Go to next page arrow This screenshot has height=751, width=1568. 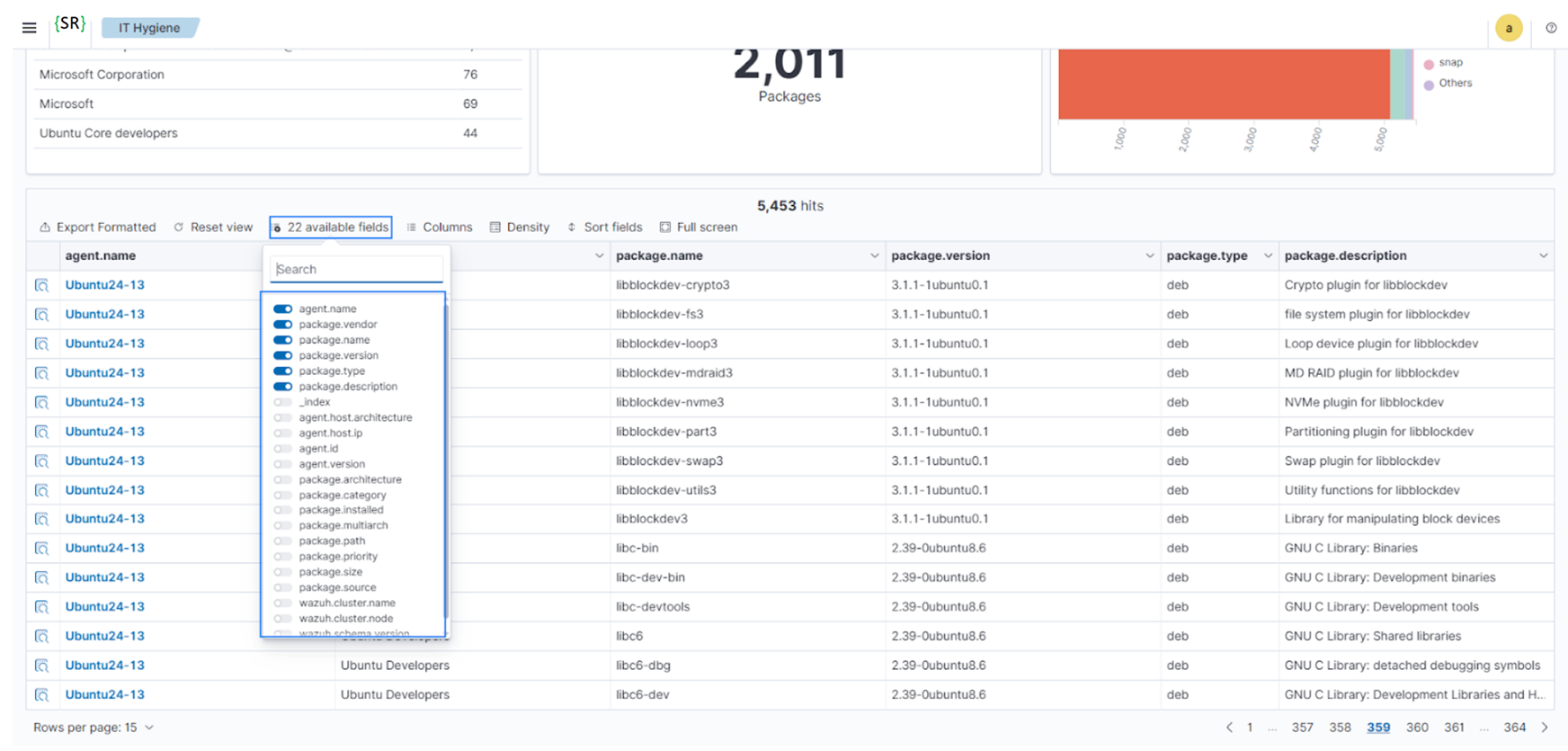tap(1545, 728)
